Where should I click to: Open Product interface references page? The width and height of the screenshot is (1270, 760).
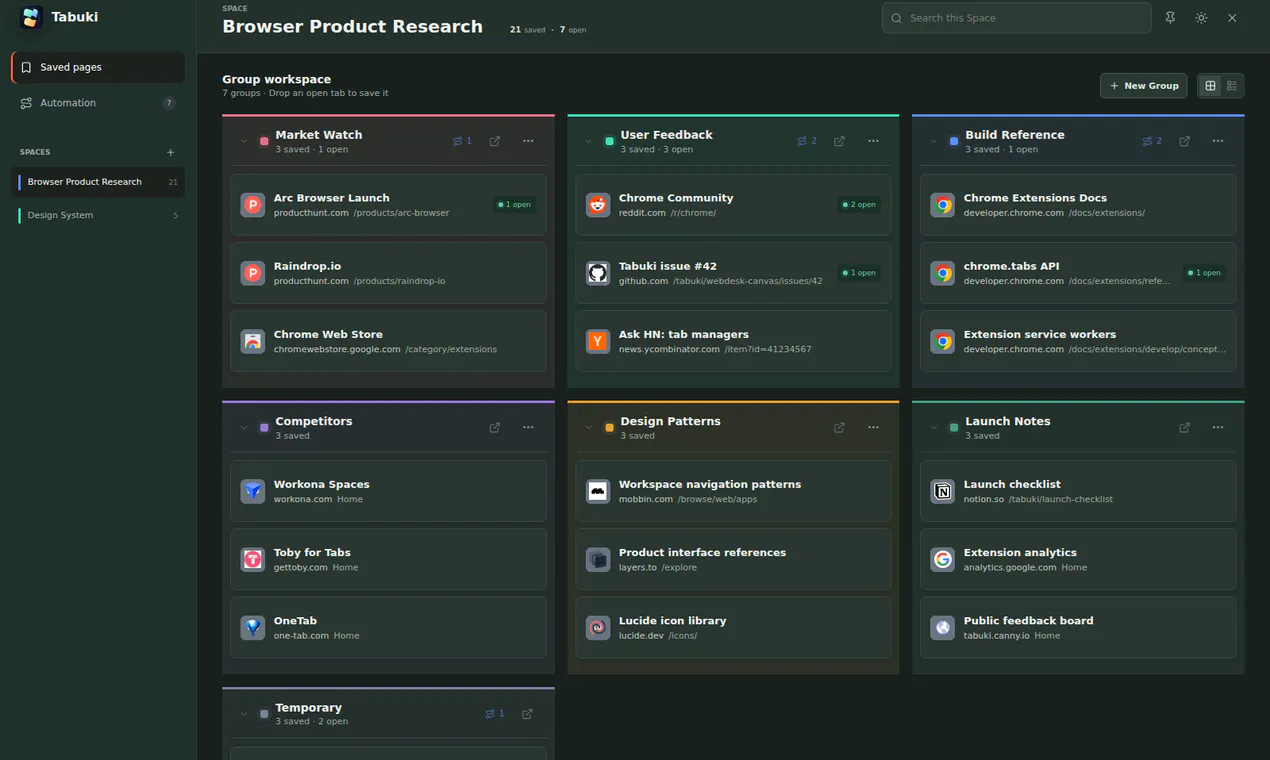coord(733,559)
